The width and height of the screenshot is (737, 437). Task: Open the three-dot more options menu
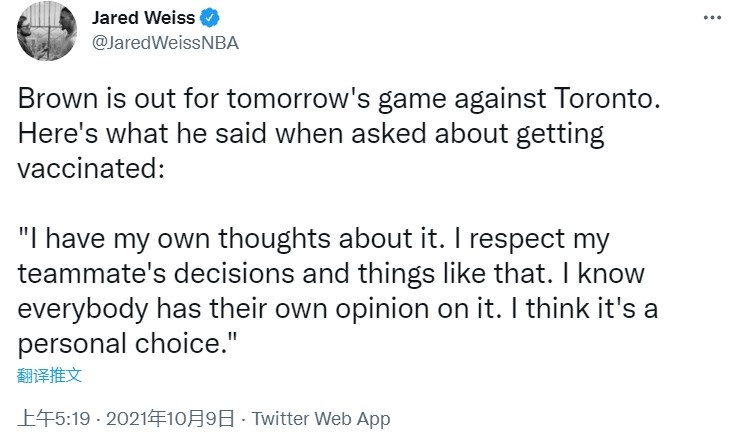(712, 18)
